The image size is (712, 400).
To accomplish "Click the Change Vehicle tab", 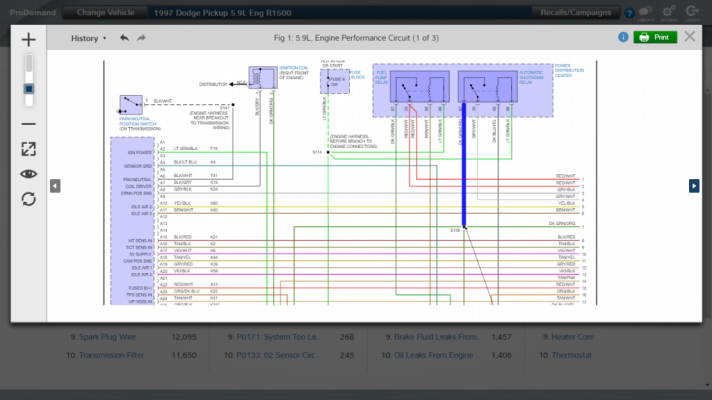I will click(x=105, y=13).
